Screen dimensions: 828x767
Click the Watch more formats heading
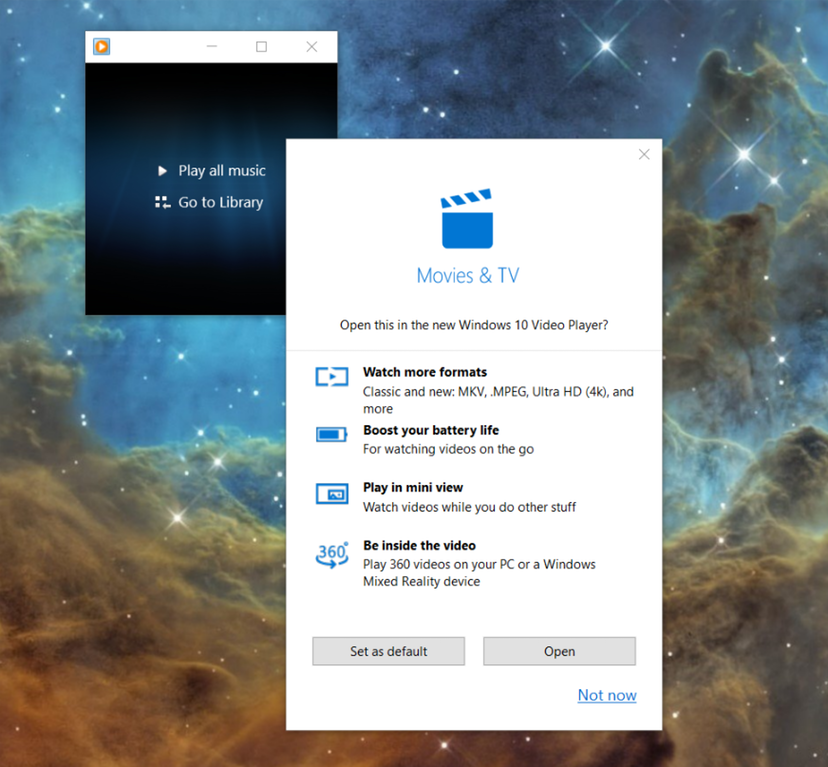[x=424, y=372]
